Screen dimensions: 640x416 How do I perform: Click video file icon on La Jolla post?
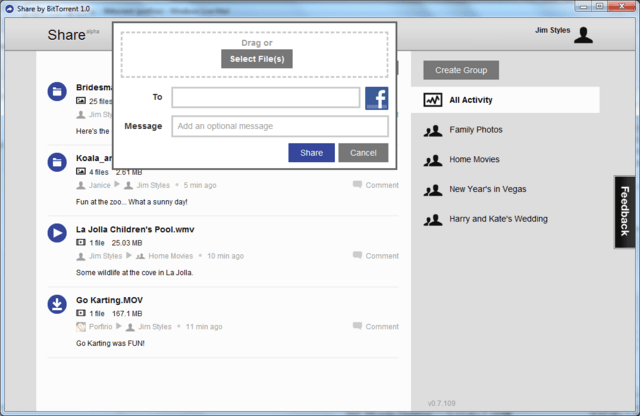[x=81, y=242]
